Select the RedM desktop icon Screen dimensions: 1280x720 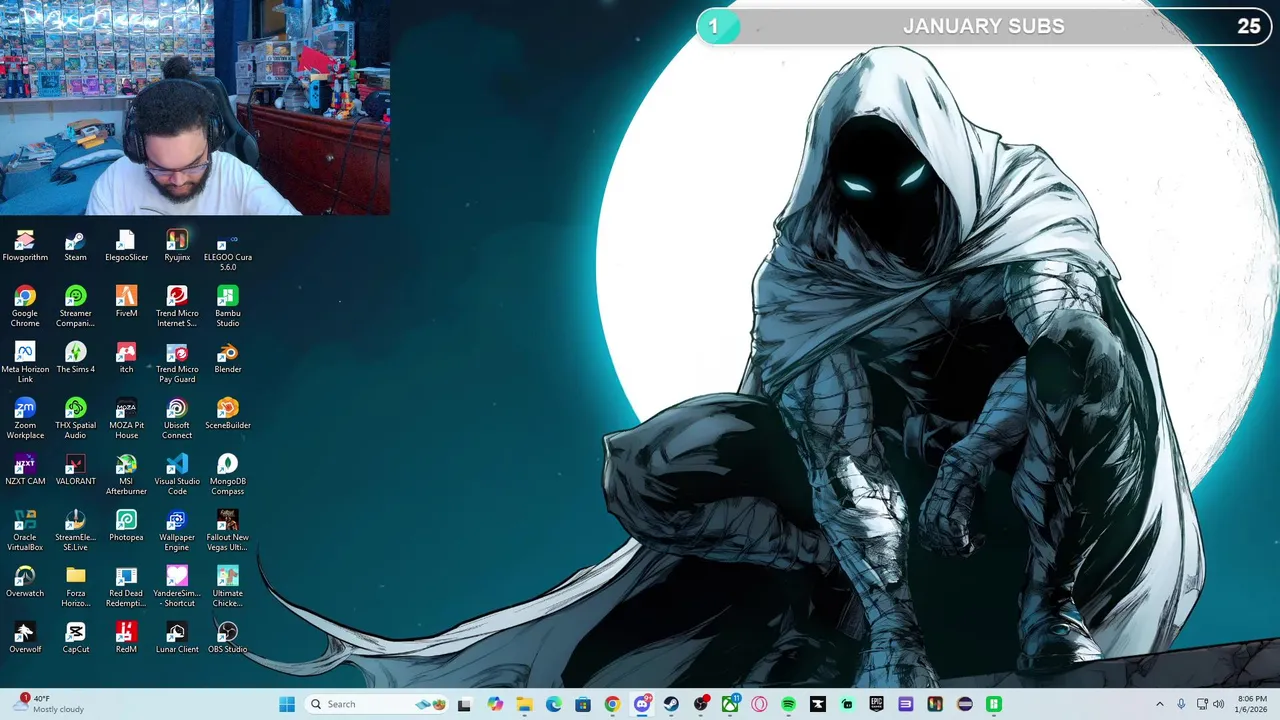click(126, 638)
